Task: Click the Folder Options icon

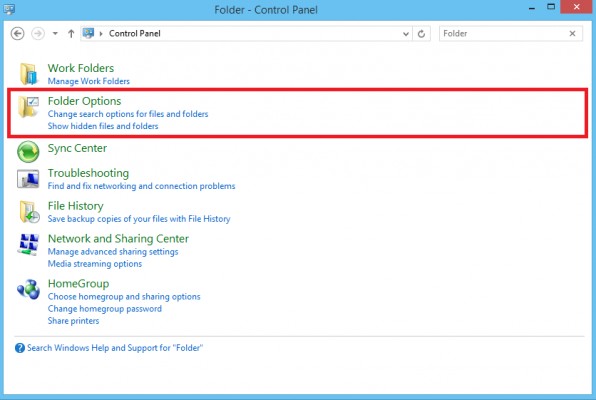Action: [x=29, y=106]
